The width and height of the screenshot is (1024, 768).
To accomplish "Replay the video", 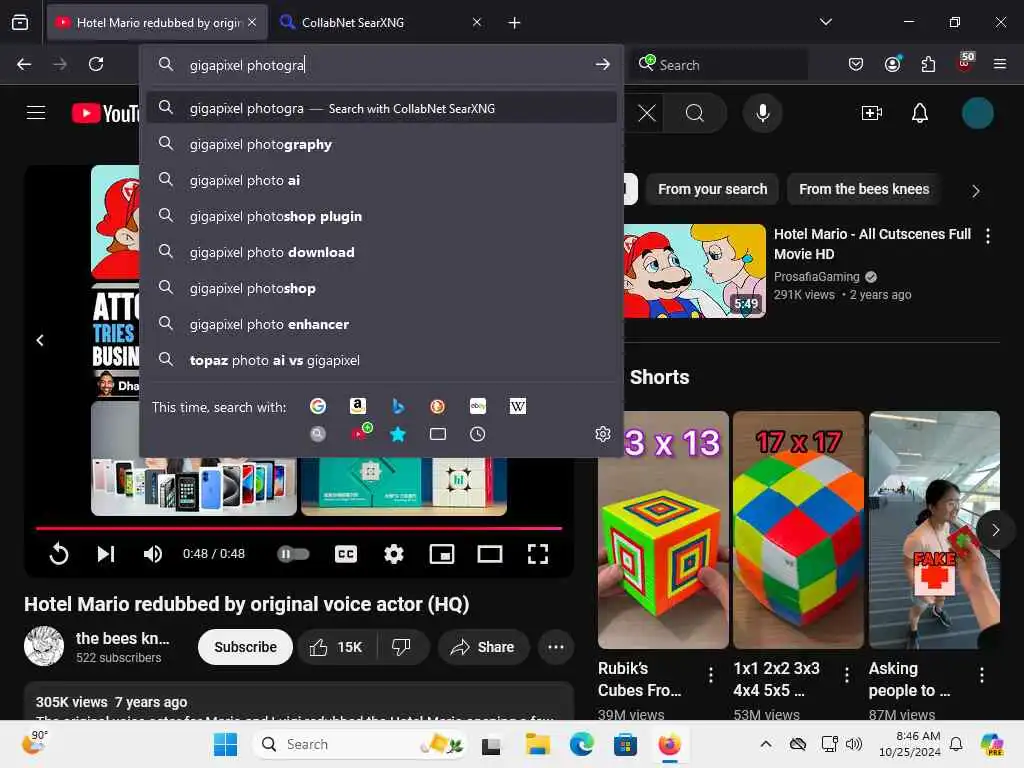I will (59, 554).
